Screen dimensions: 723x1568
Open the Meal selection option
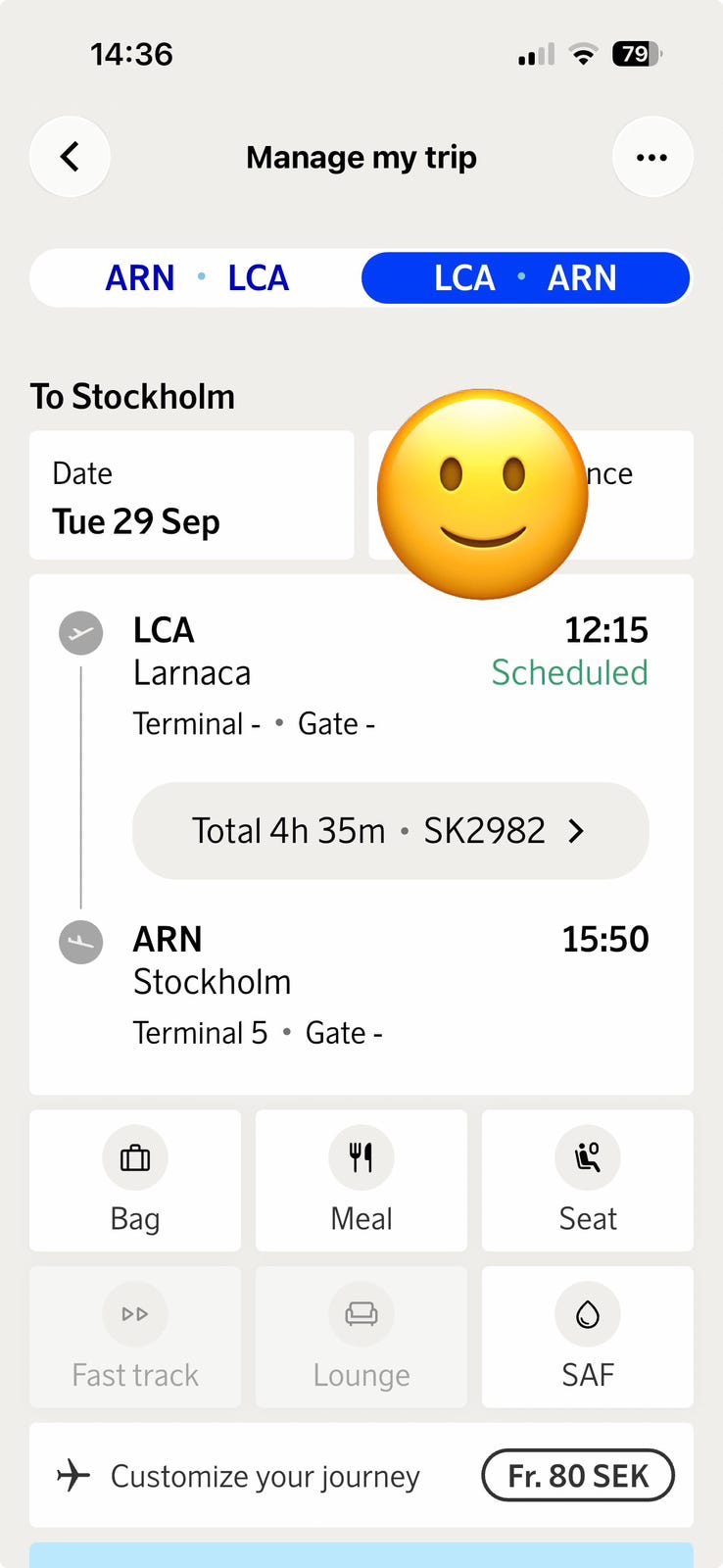tap(361, 1180)
